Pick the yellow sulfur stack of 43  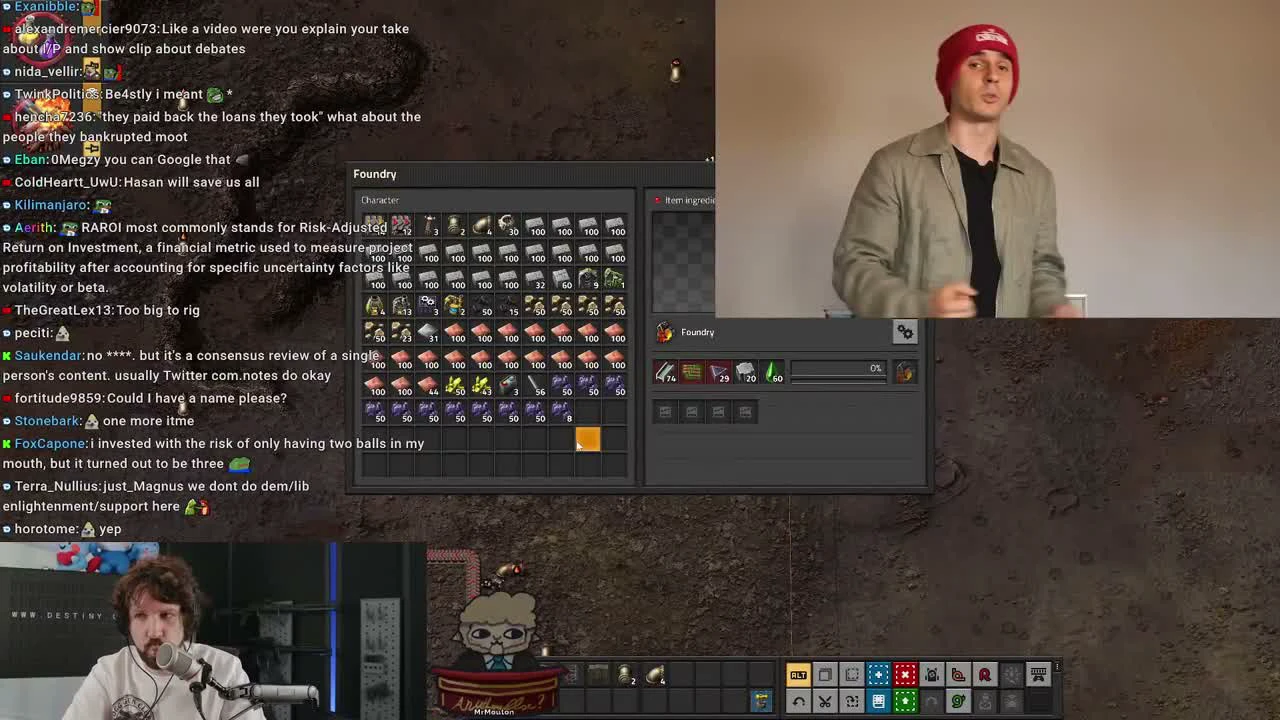481,386
